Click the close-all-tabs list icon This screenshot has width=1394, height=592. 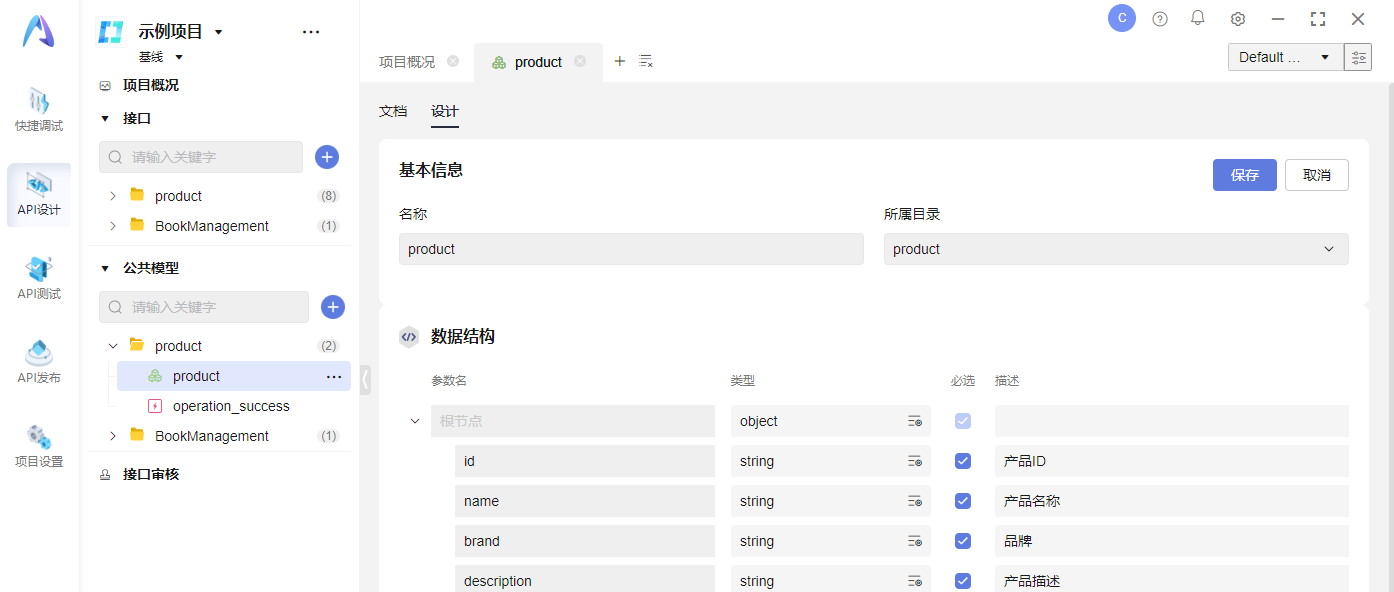646,61
